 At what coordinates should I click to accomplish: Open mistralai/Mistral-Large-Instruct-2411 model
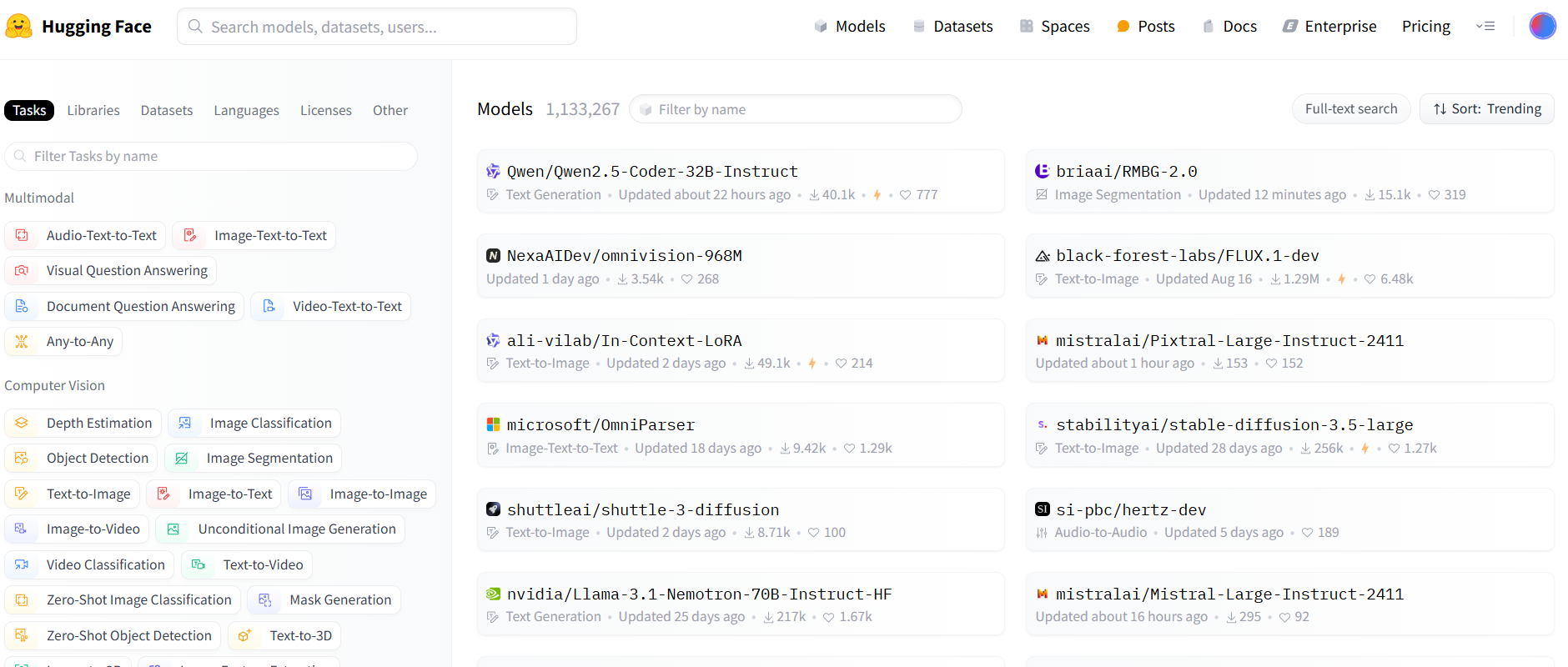tap(1289, 604)
